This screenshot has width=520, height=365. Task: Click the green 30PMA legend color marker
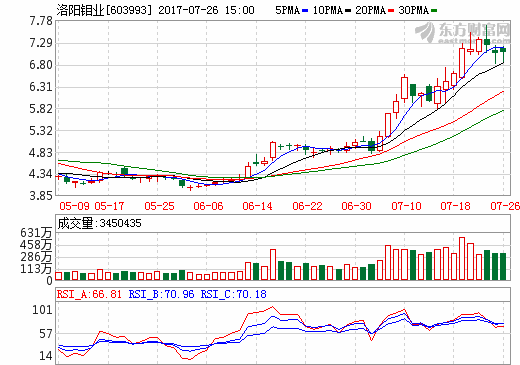pyautogui.click(x=434, y=11)
